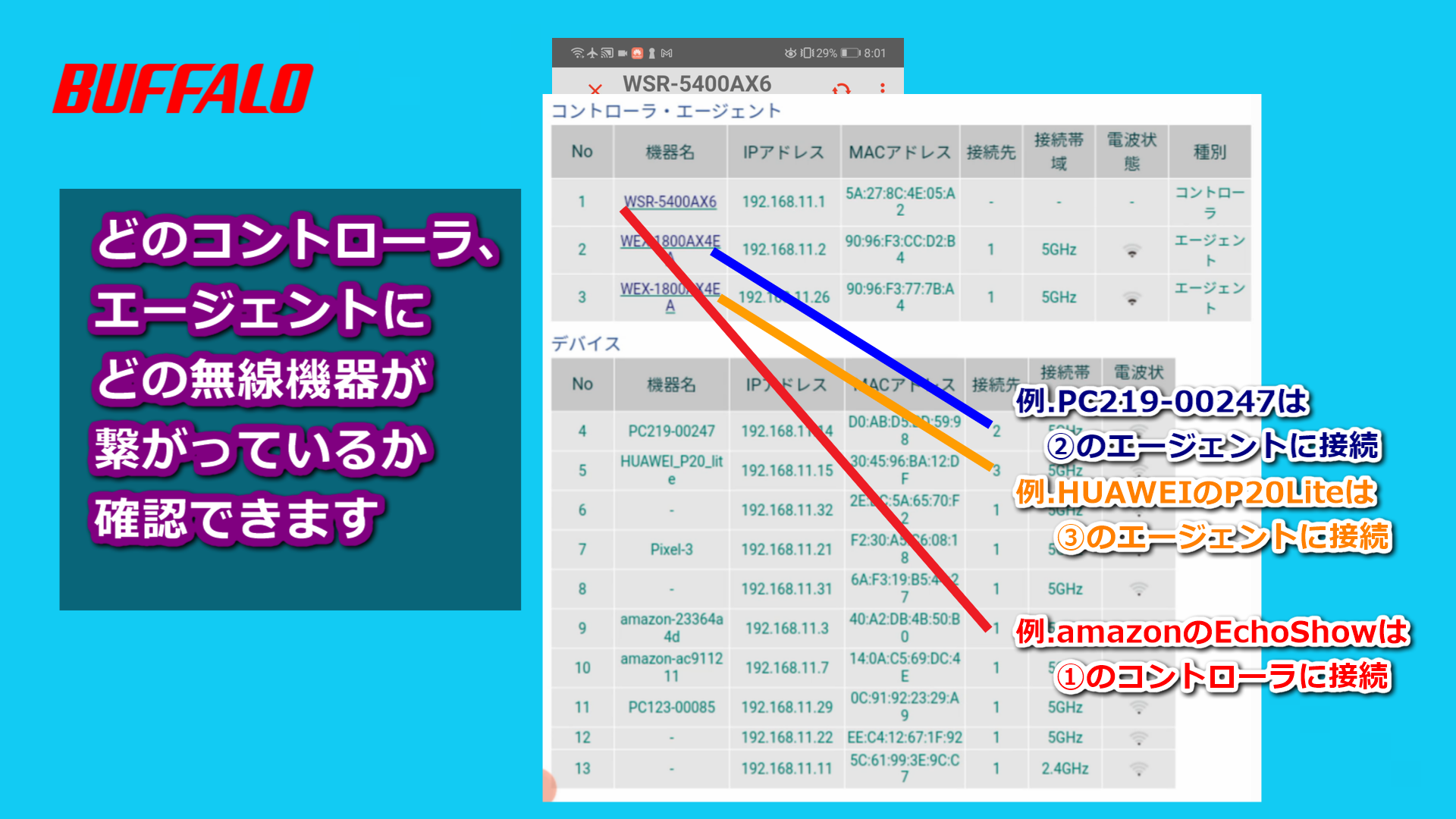Click the 5GHz cell in the 192.168.11.22 row
Viewport: 1456px width, 819px height.
point(1065,738)
